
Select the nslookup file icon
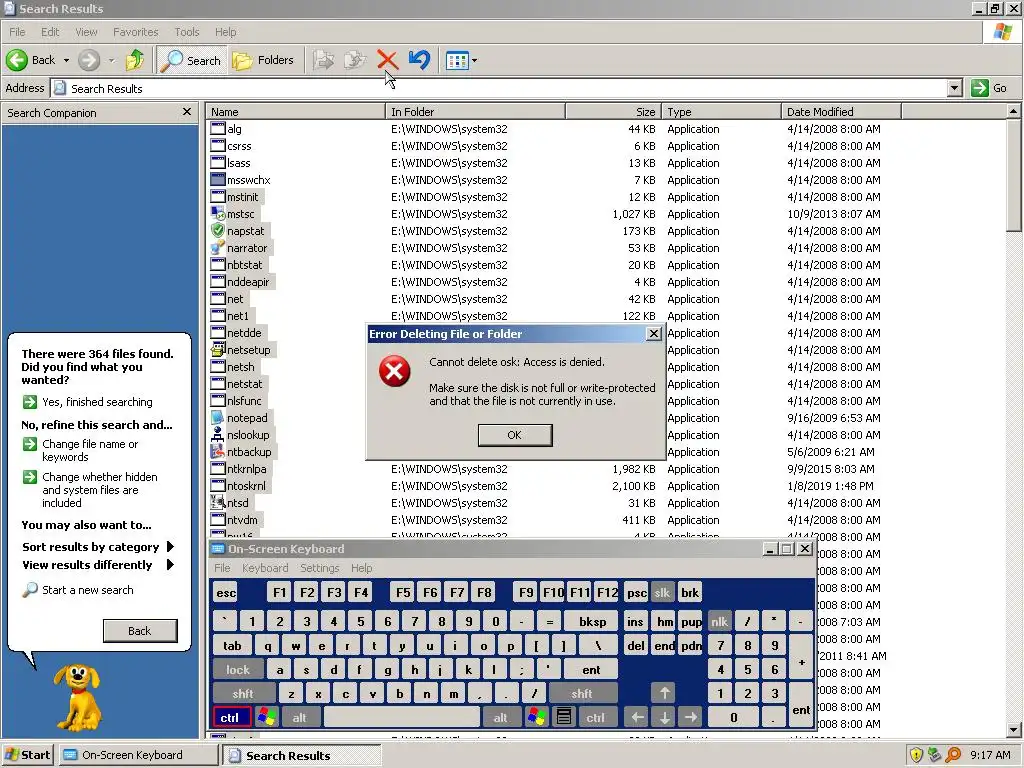(218, 434)
